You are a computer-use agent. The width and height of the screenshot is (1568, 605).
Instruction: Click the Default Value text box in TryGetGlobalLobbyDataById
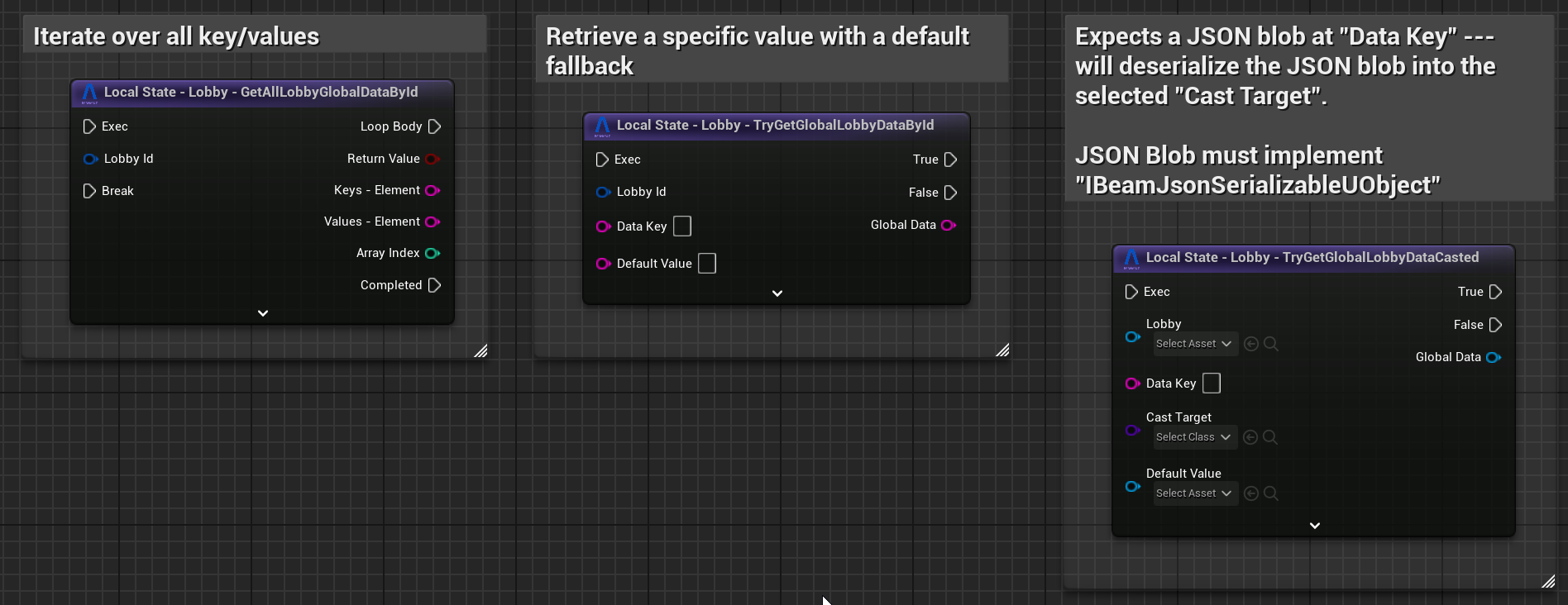[x=707, y=264]
